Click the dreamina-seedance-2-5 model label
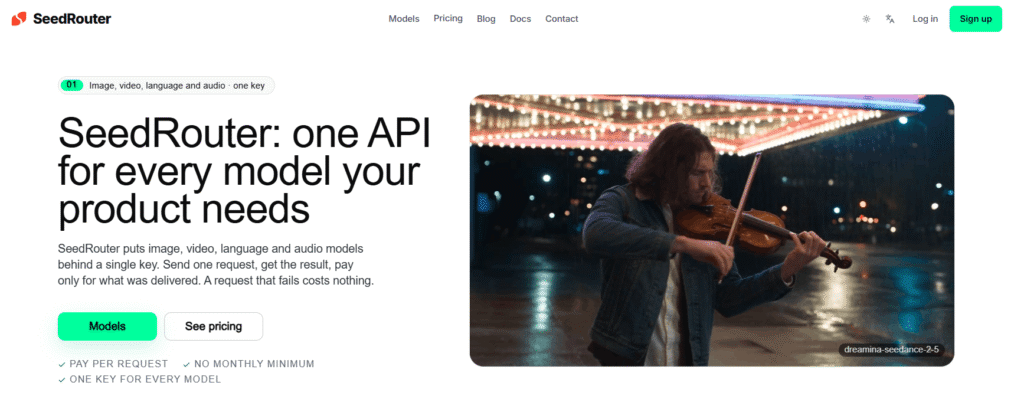Screen dimensions: 1024x415 [891, 350]
